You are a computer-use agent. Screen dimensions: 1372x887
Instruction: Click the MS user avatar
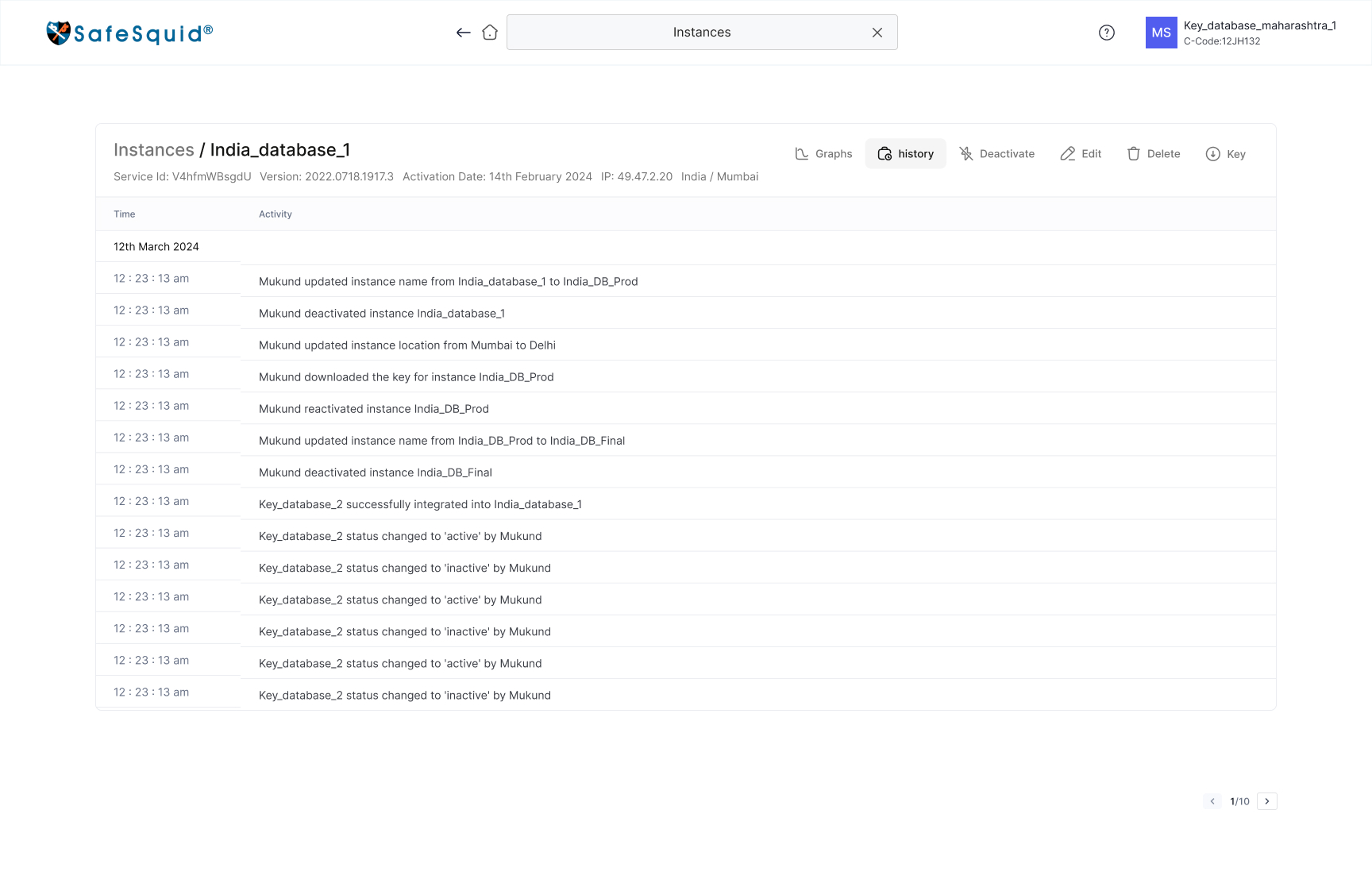[x=1161, y=33]
